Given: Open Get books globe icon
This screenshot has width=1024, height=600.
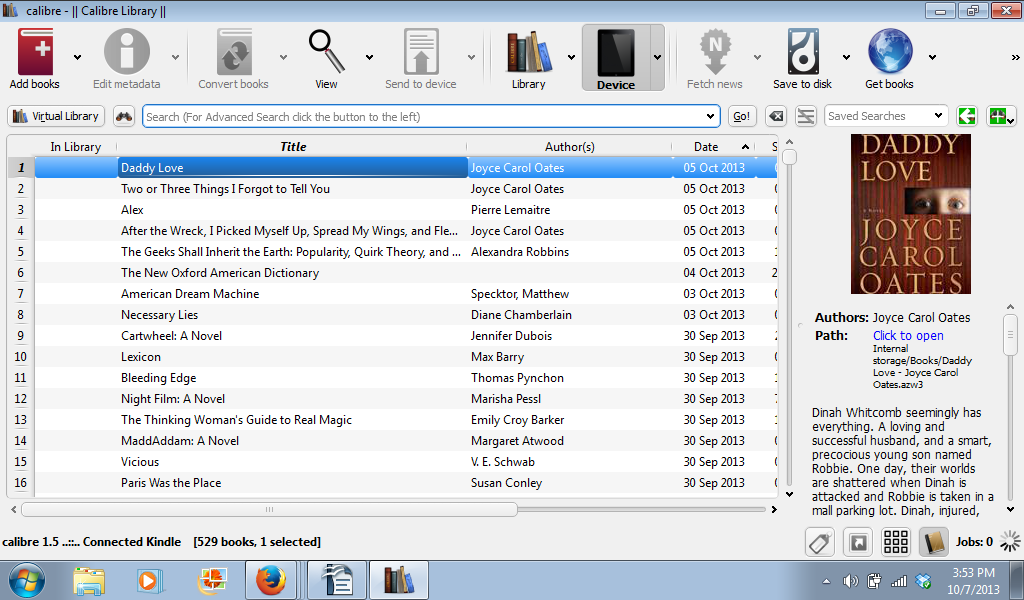Looking at the screenshot, I should [x=889, y=52].
